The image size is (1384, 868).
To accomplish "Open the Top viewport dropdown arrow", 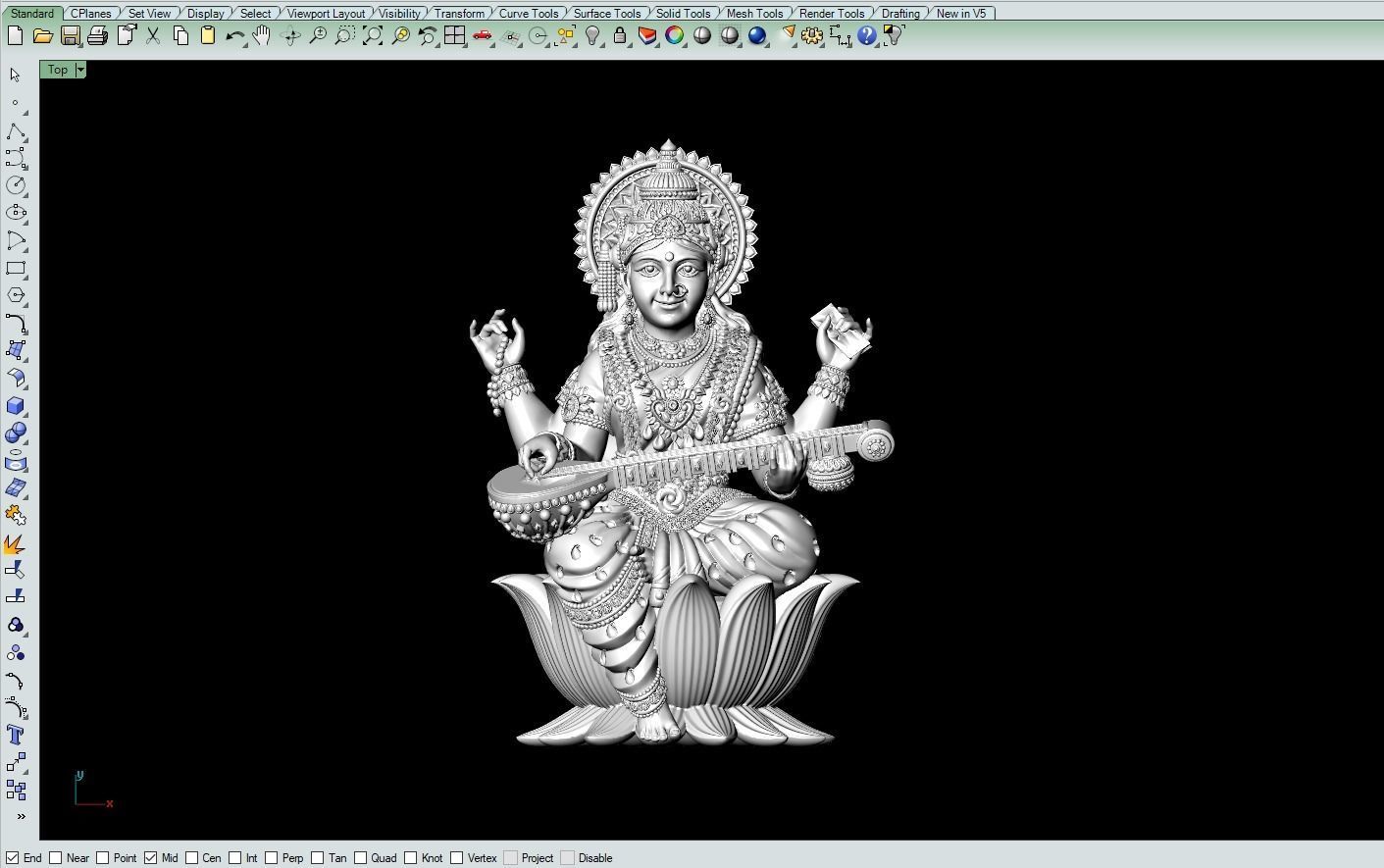I will click(x=80, y=70).
